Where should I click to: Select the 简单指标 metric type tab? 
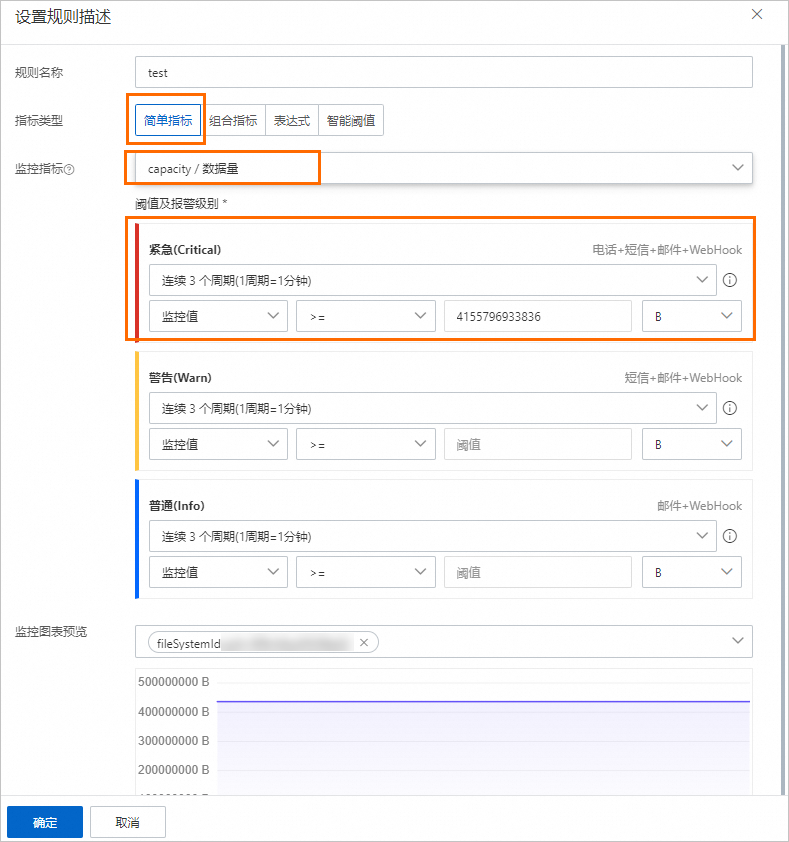[x=168, y=120]
